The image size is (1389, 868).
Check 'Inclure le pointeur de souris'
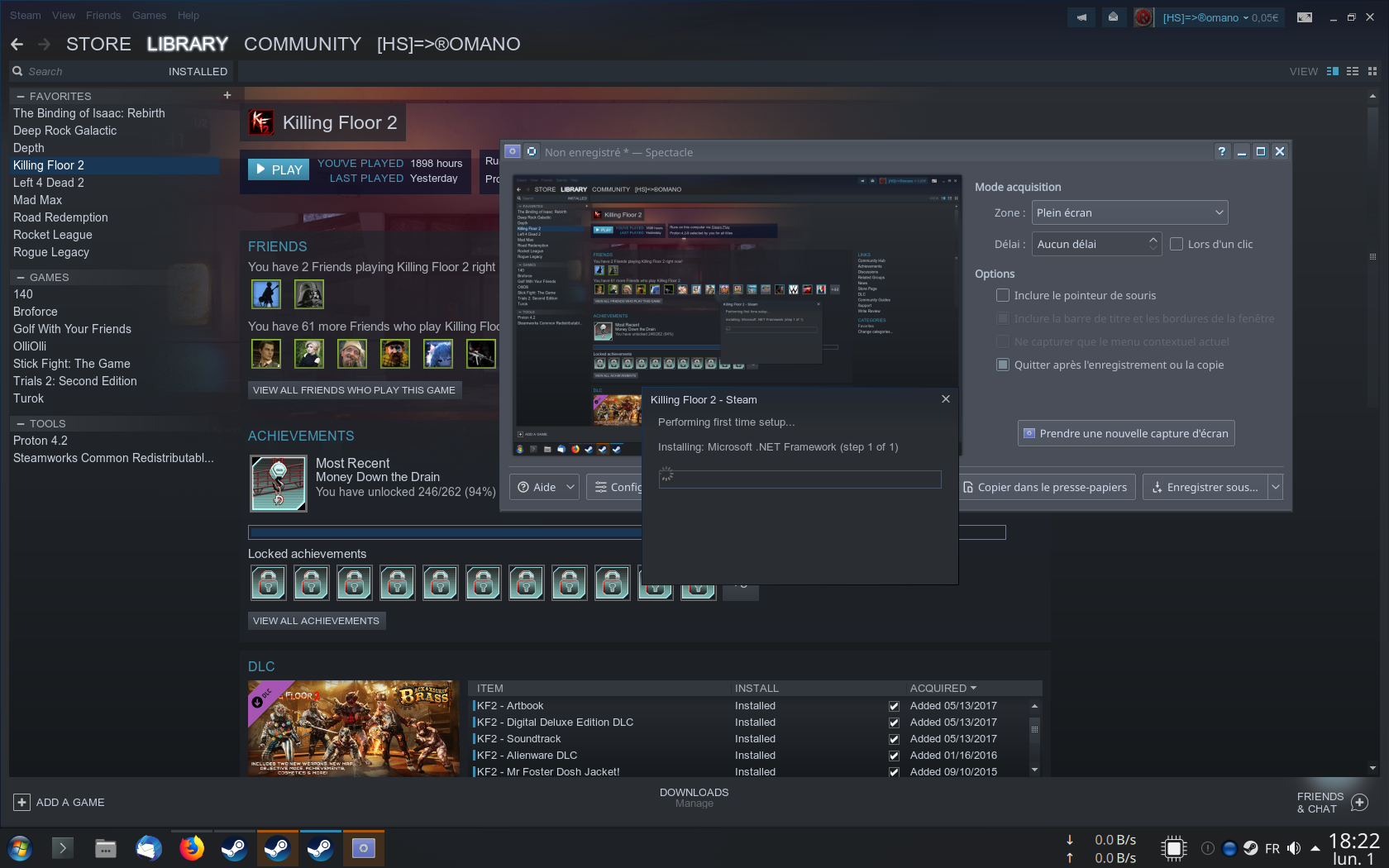tap(1003, 295)
